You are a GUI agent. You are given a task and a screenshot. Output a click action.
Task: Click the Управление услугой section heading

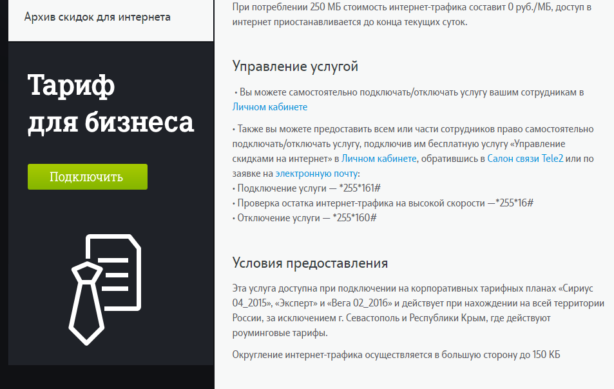(x=295, y=66)
